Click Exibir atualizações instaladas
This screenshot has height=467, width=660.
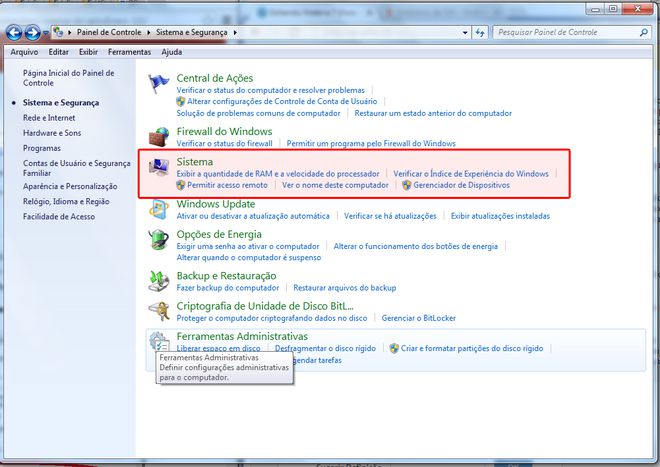[500, 216]
